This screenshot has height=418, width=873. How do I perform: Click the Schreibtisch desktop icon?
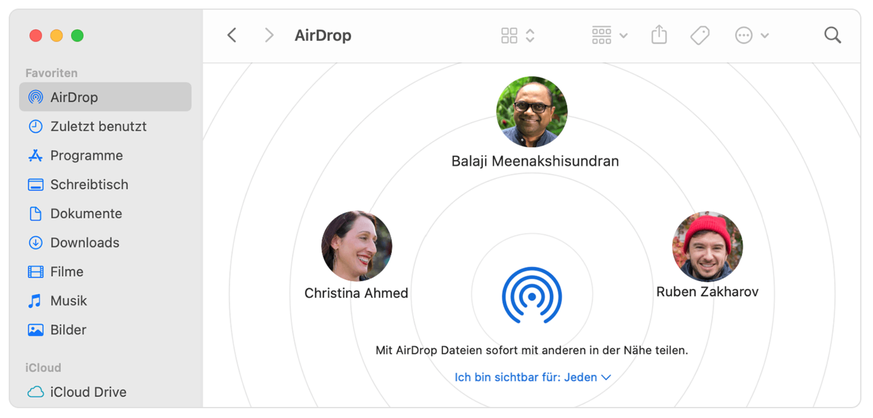(35, 184)
